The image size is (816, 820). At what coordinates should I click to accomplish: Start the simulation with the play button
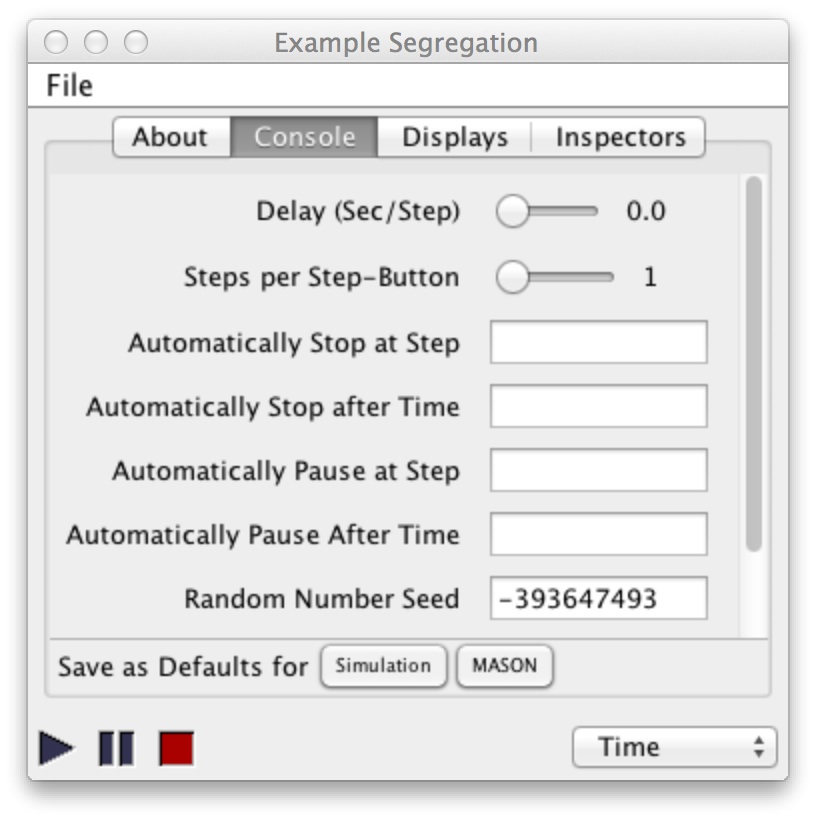pyautogui.click(x=56, y=748)
